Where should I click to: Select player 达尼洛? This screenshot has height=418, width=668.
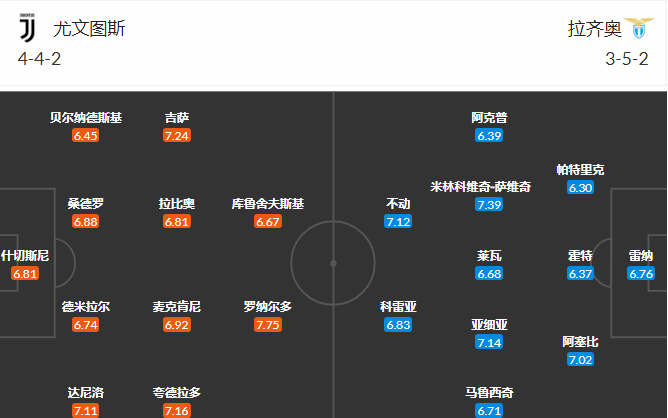[x=86, y=393]
